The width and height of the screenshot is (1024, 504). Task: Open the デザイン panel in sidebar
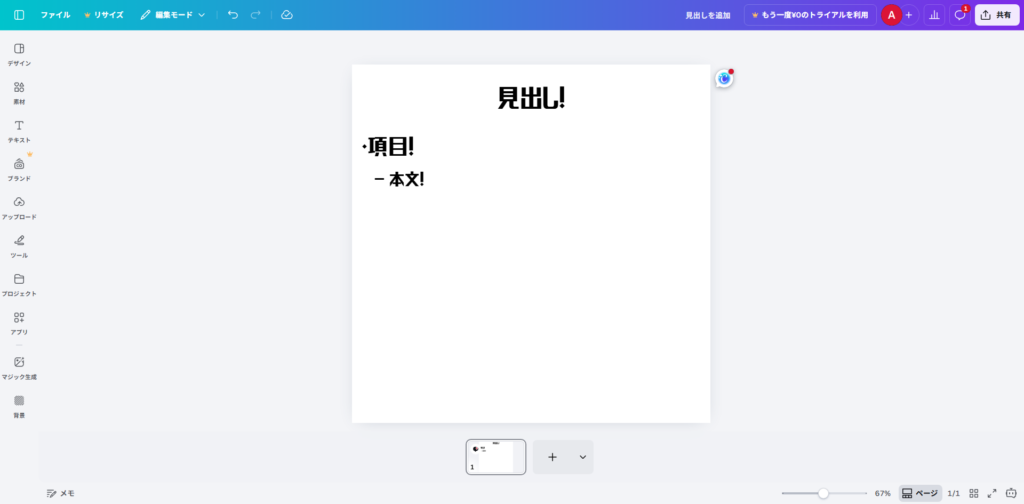[19, 54]
